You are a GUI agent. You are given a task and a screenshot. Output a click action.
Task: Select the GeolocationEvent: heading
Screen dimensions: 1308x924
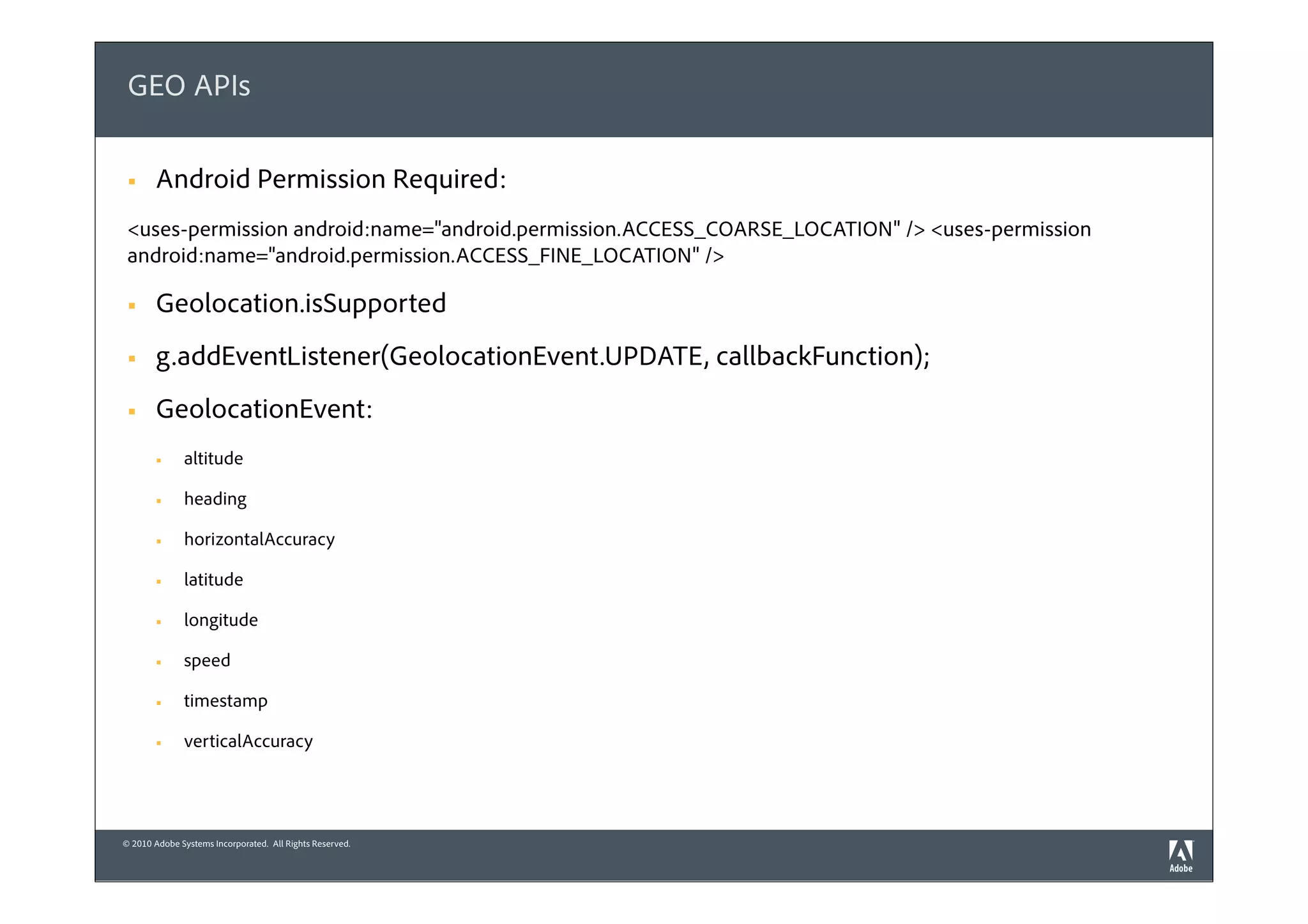tap(264, 409)
